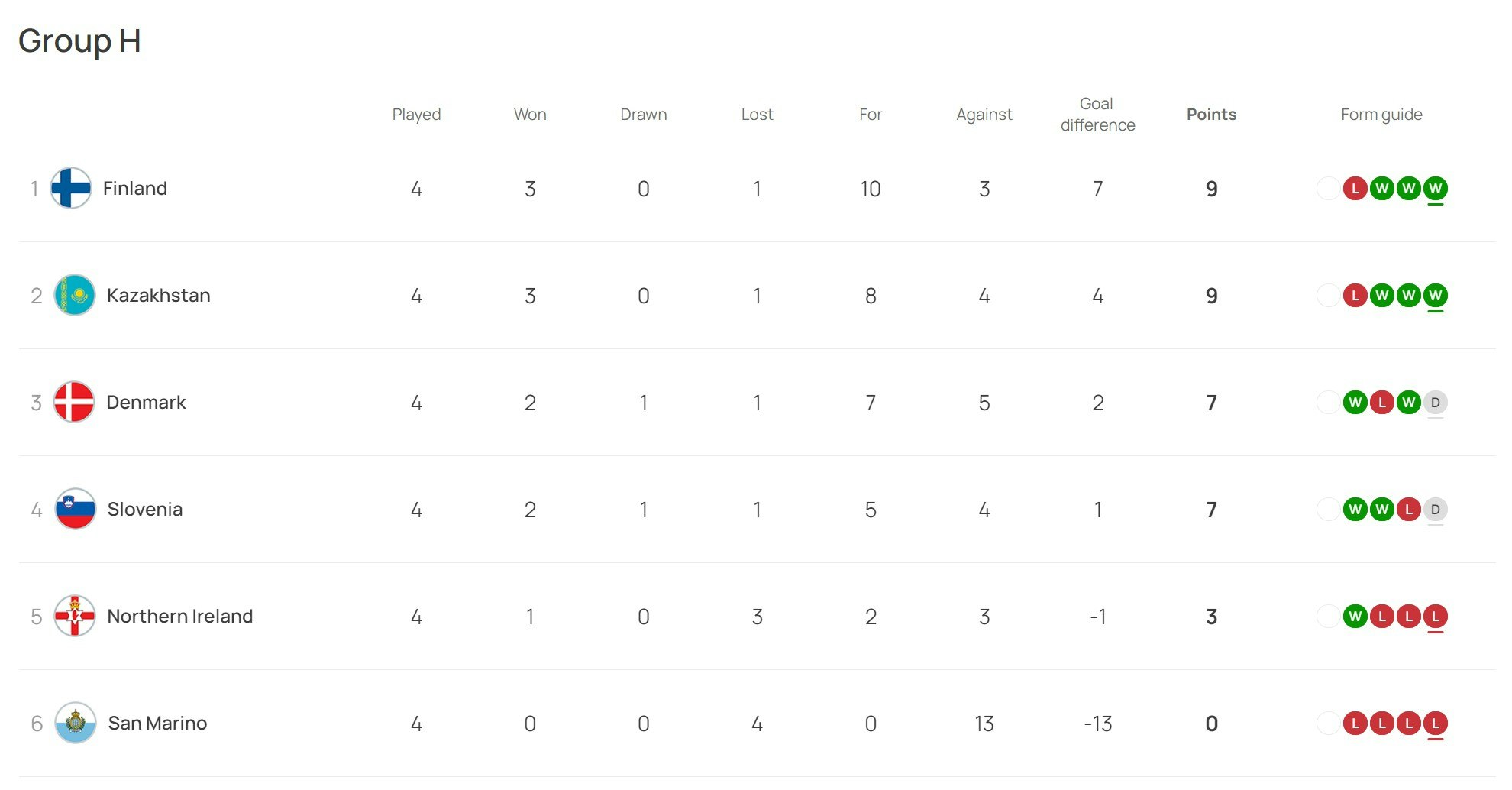This screenshot has width=1512, height=790.
Task: Click the Denmark flag icon
Action: [x=74, y=402]
